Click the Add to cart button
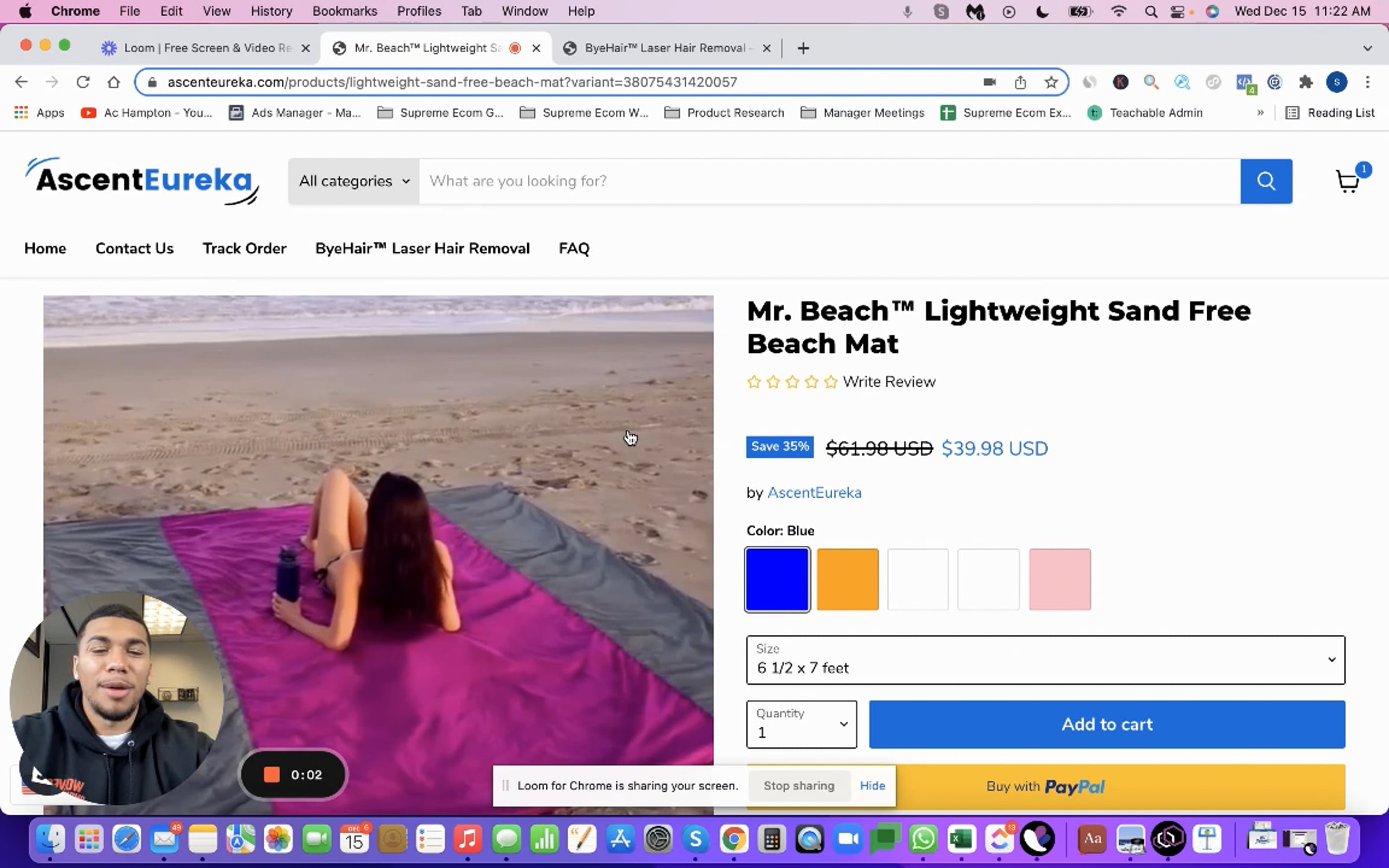Image resolution: width=1389 pixels, height=868 pixels. [1107, 724]
